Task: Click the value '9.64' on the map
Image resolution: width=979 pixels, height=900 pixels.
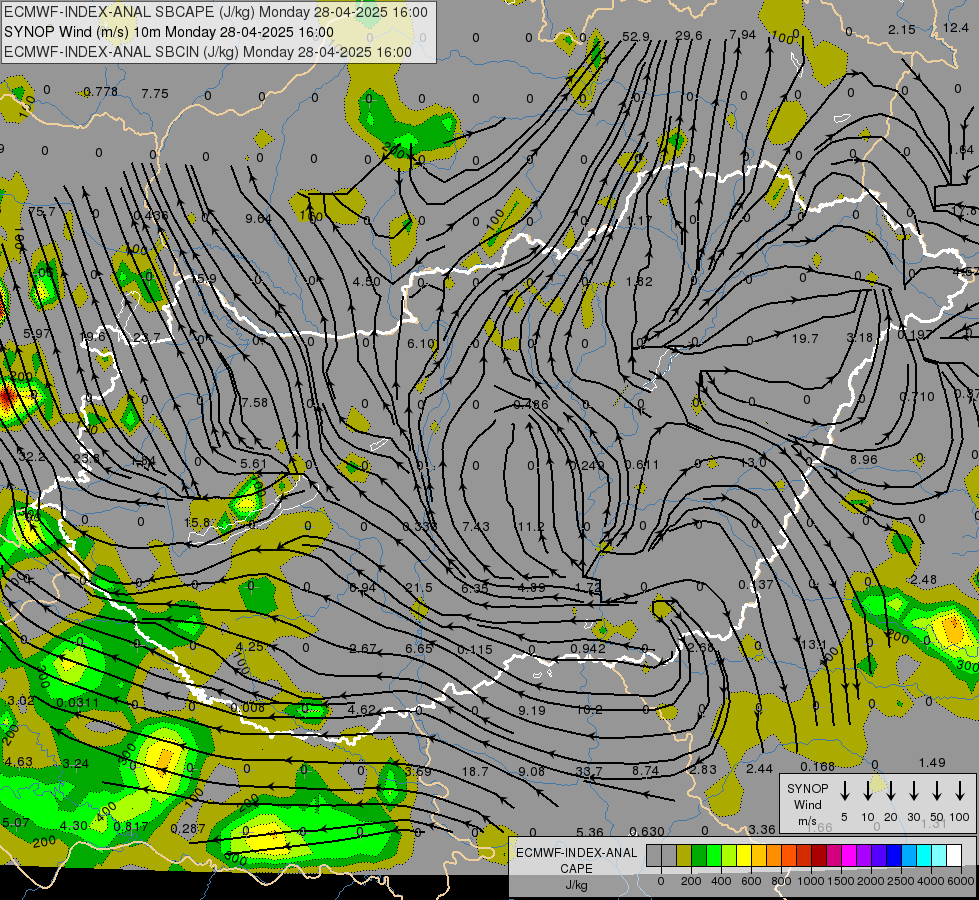Action: [x=258, y=218]
